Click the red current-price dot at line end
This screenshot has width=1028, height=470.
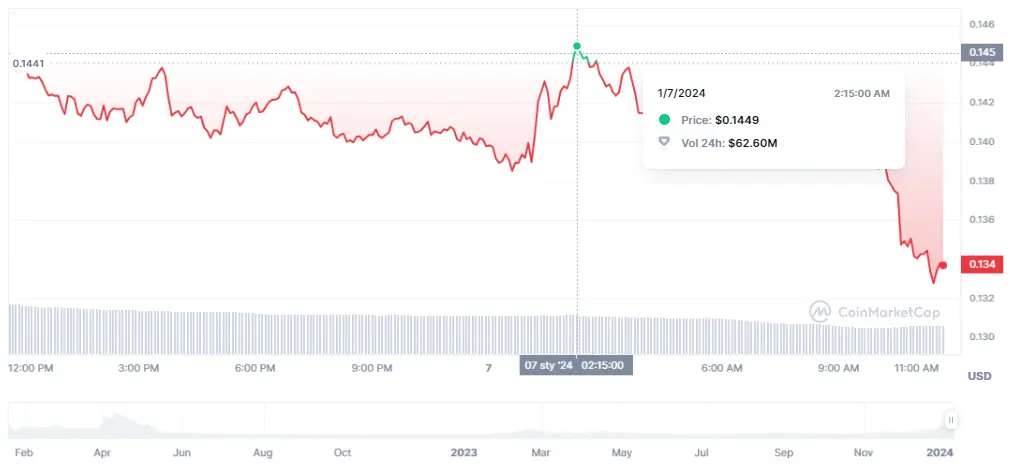point(943,265)
